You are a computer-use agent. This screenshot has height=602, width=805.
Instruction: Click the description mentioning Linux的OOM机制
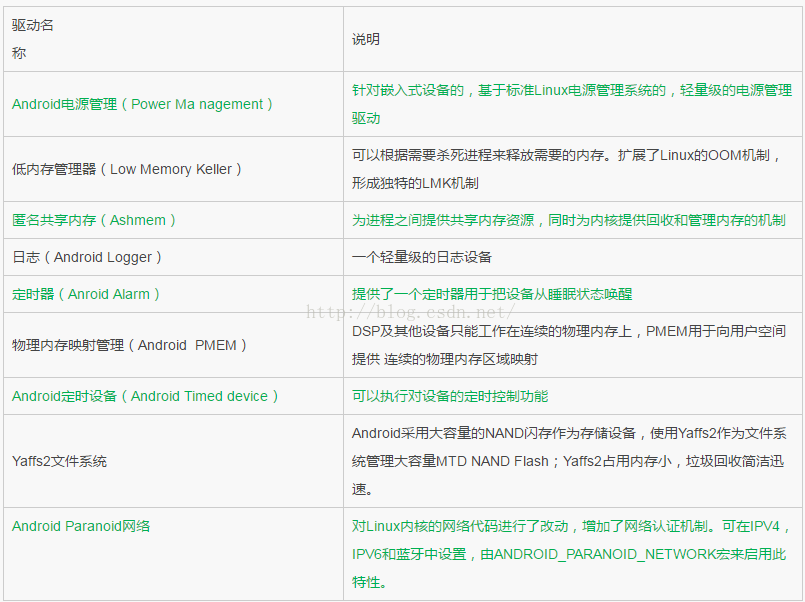point(566,169)
